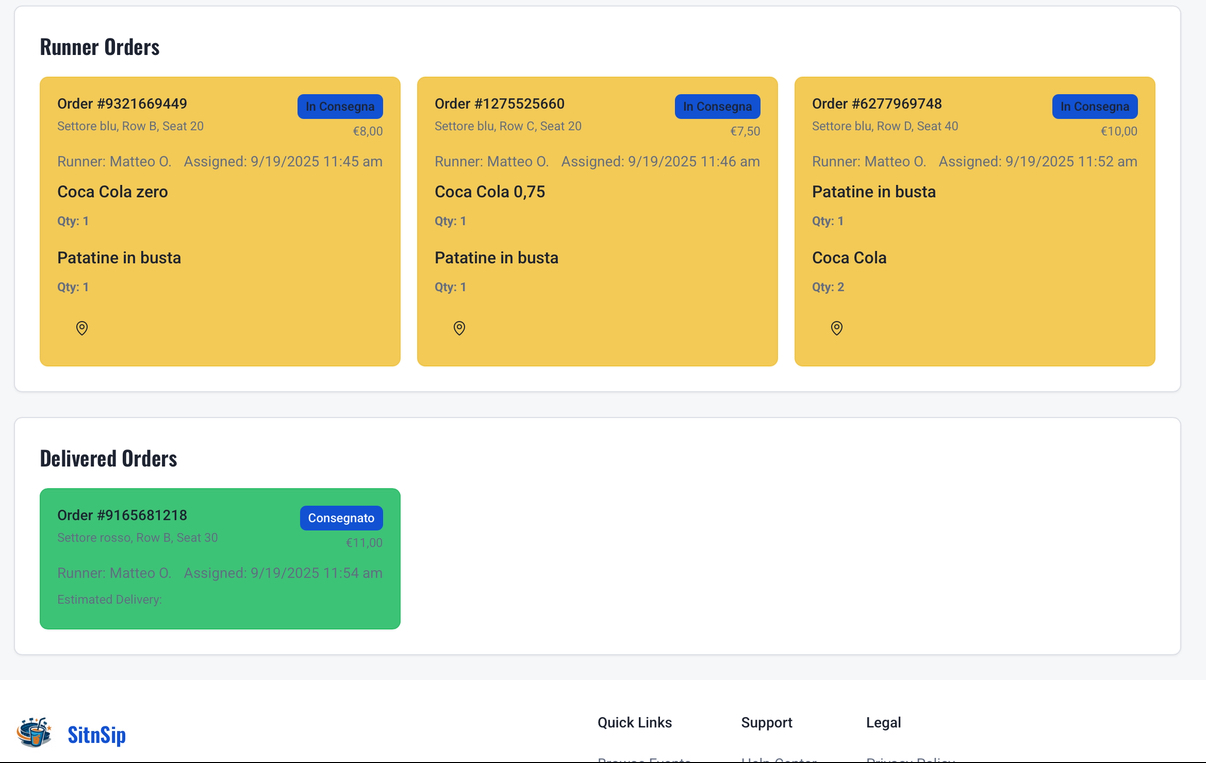1206x763 pixels.
Task: Select In Consegna status on order #1275525660
Action: 717,107
